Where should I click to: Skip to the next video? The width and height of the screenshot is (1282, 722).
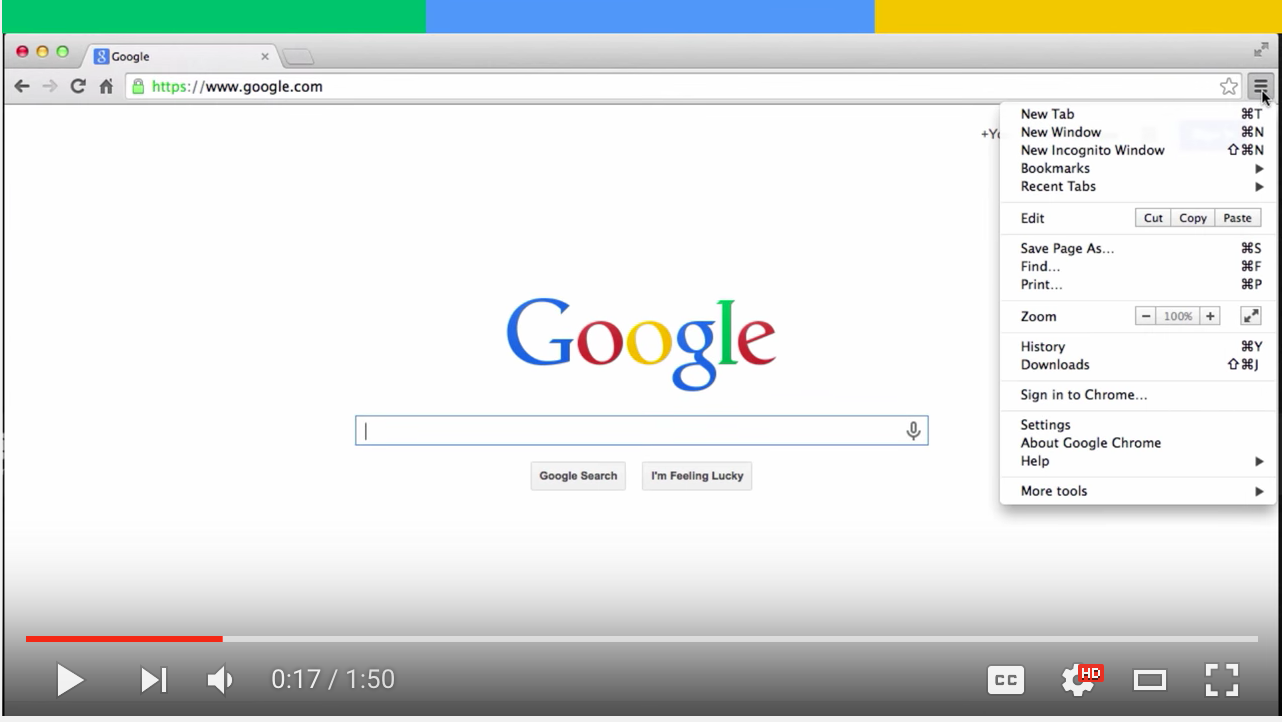coord(153,680)
